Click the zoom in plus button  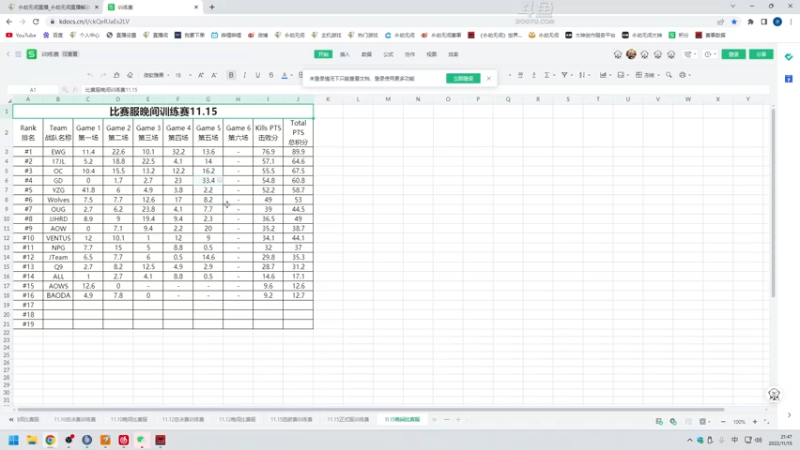pyautogui.click(x=755, y=421)
